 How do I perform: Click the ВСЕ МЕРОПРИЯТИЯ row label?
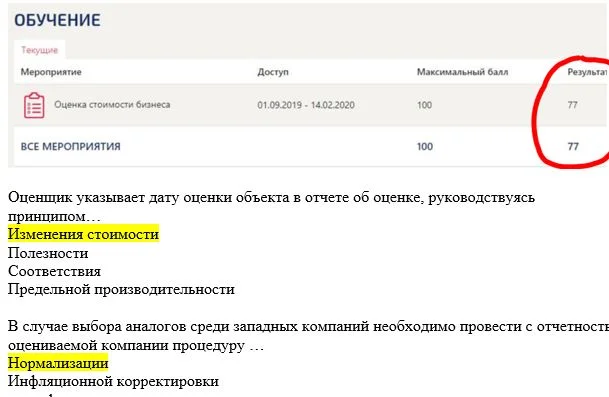(x=70, y=146)
